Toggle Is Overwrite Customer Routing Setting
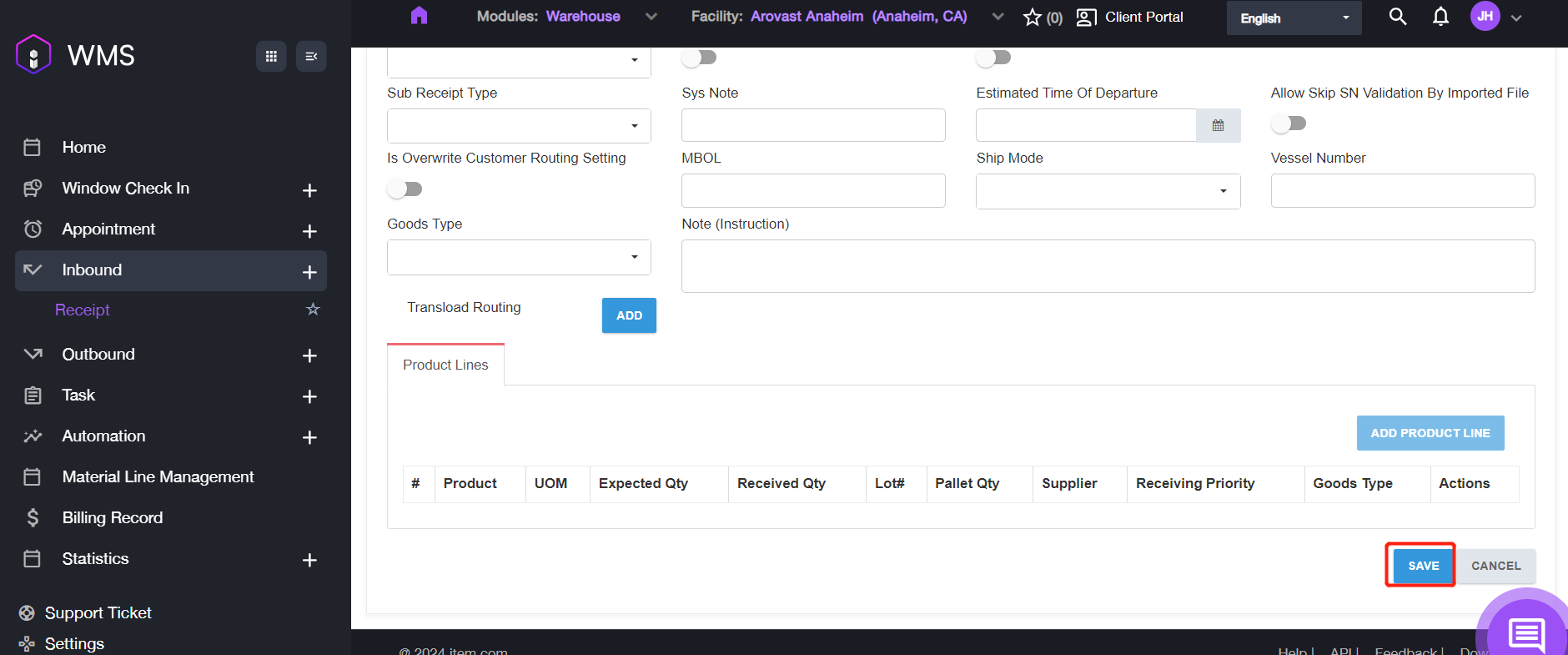This screenshot has width=1568, height=655. 405,189
